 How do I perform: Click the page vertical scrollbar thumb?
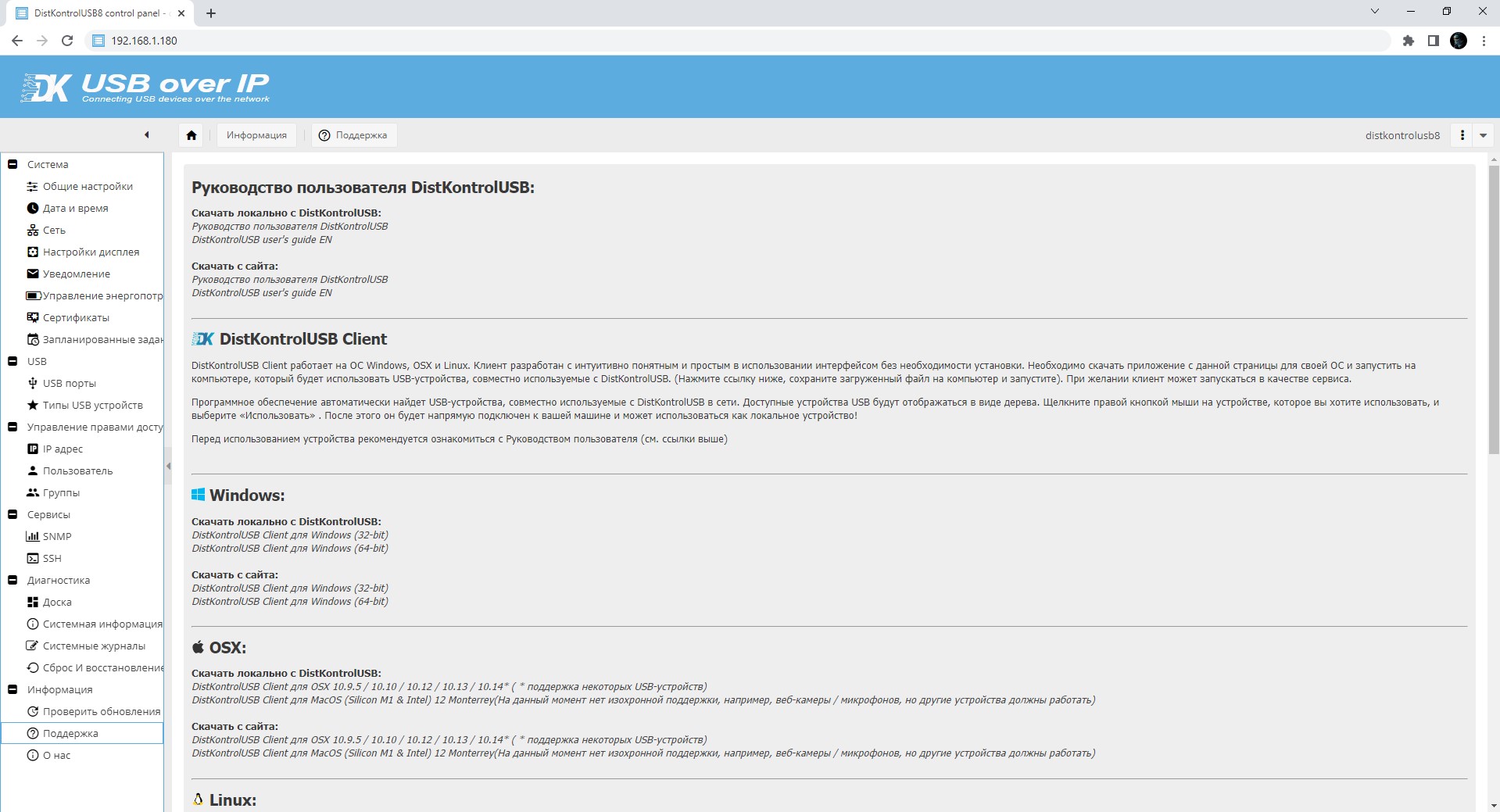pos(1494,309)
